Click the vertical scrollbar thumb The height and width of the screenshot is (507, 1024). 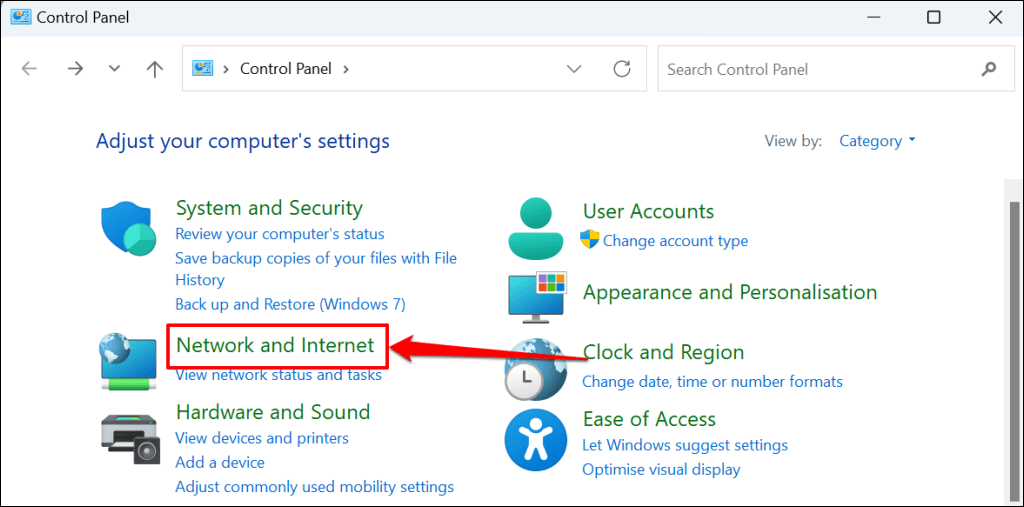click(x=1014, y=350)
